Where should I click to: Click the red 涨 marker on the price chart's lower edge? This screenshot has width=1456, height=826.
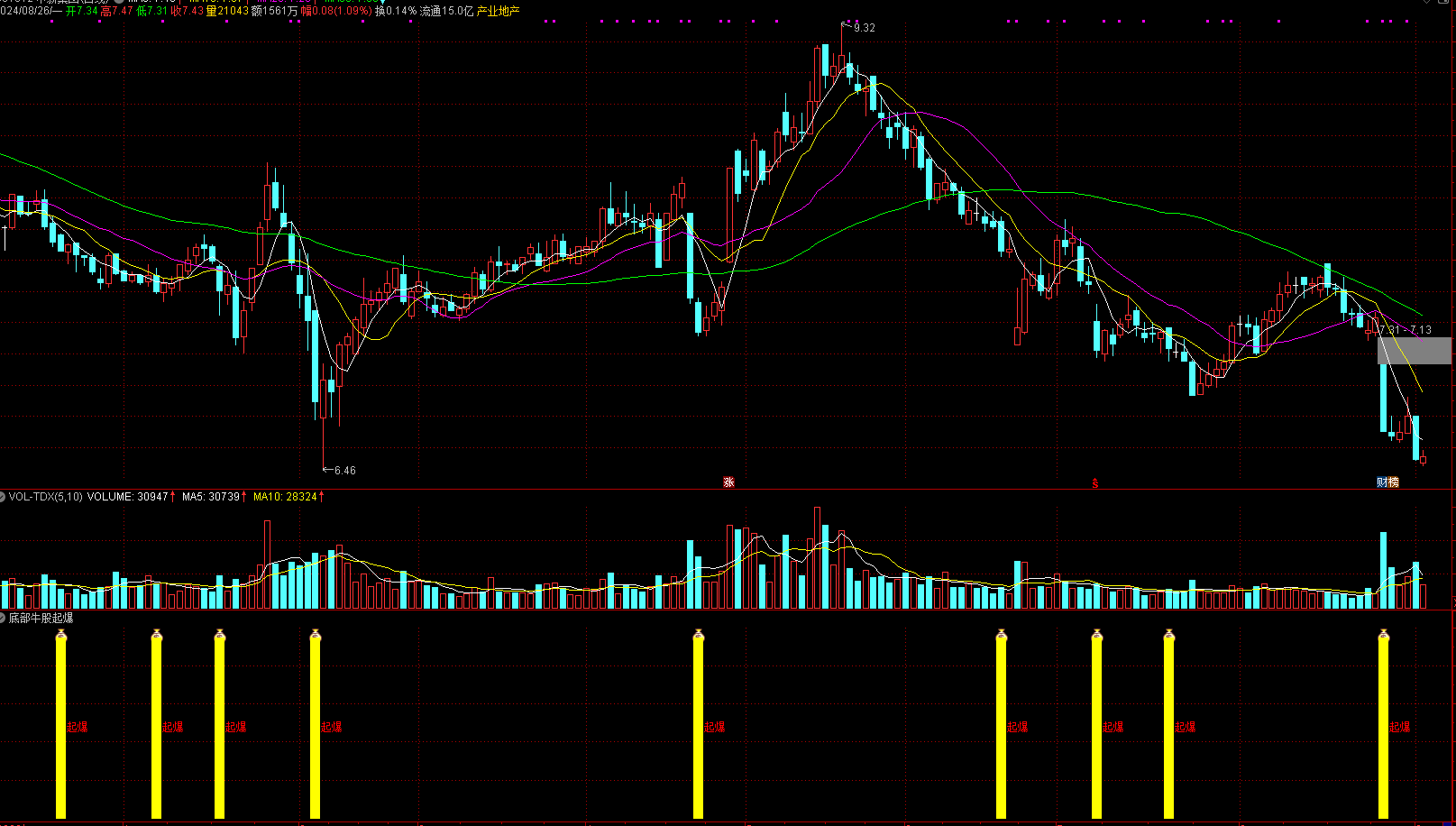pos(728,482)
